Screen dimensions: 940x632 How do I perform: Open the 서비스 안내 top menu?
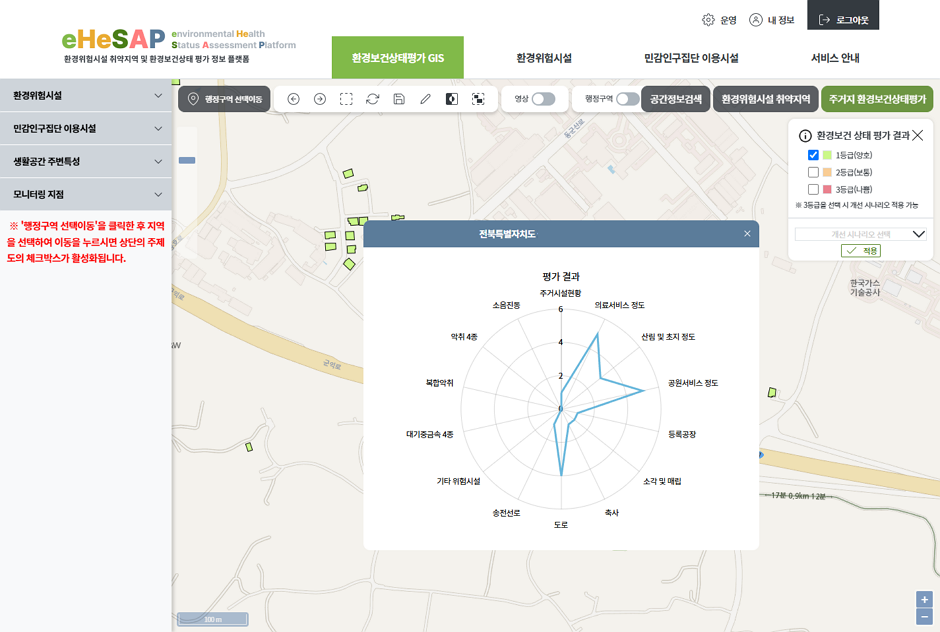tap(835, 58)
